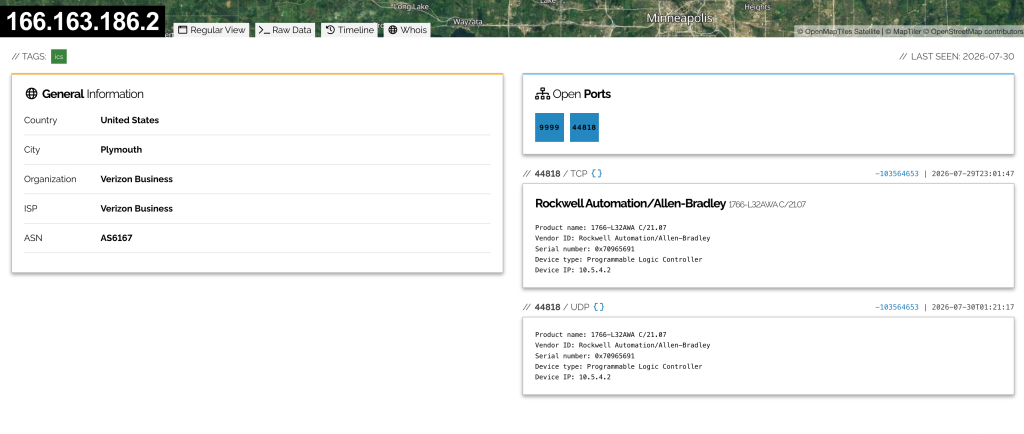This screenshot has height=434, width=1024.
Task: Select TCP banner Serial number line
Action: point(584,249)
